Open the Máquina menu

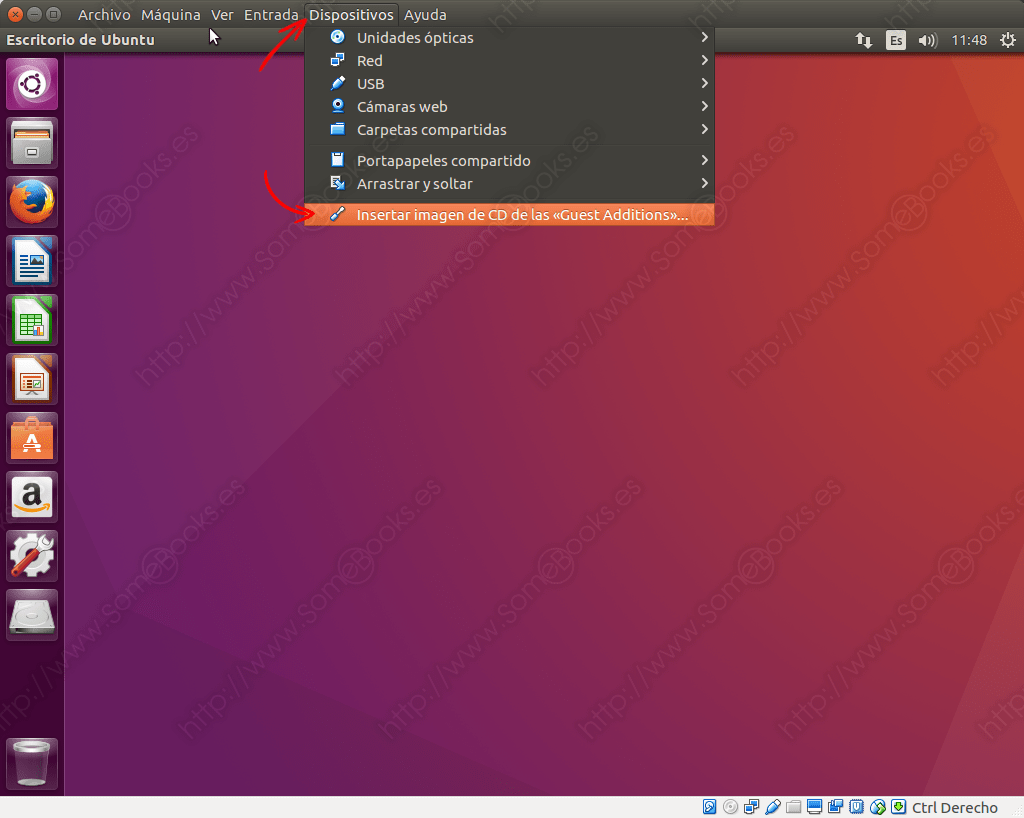click(x=170, y=15)
